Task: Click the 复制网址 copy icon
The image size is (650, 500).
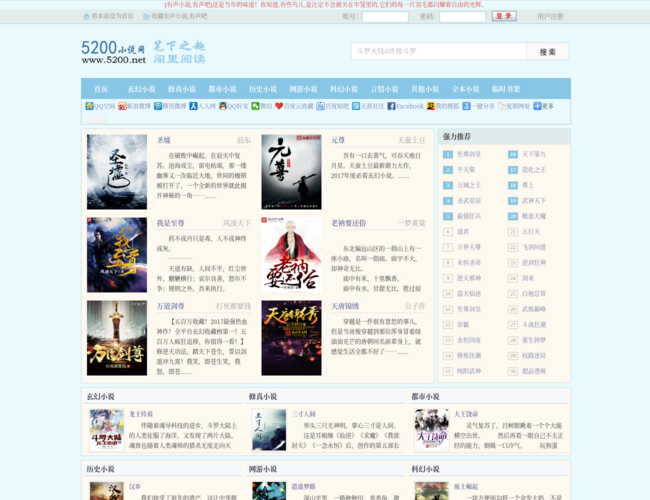Action: (x=502, y=106)
